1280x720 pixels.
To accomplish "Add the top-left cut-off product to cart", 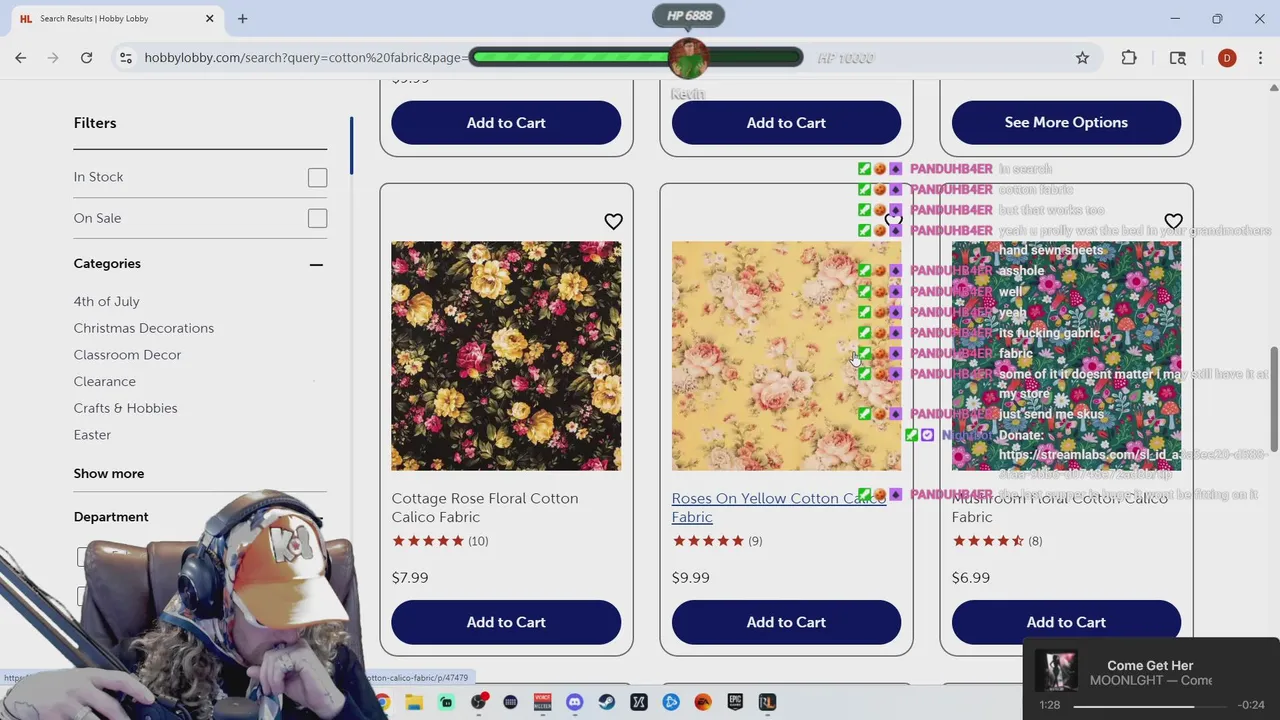I will point(506,122).
